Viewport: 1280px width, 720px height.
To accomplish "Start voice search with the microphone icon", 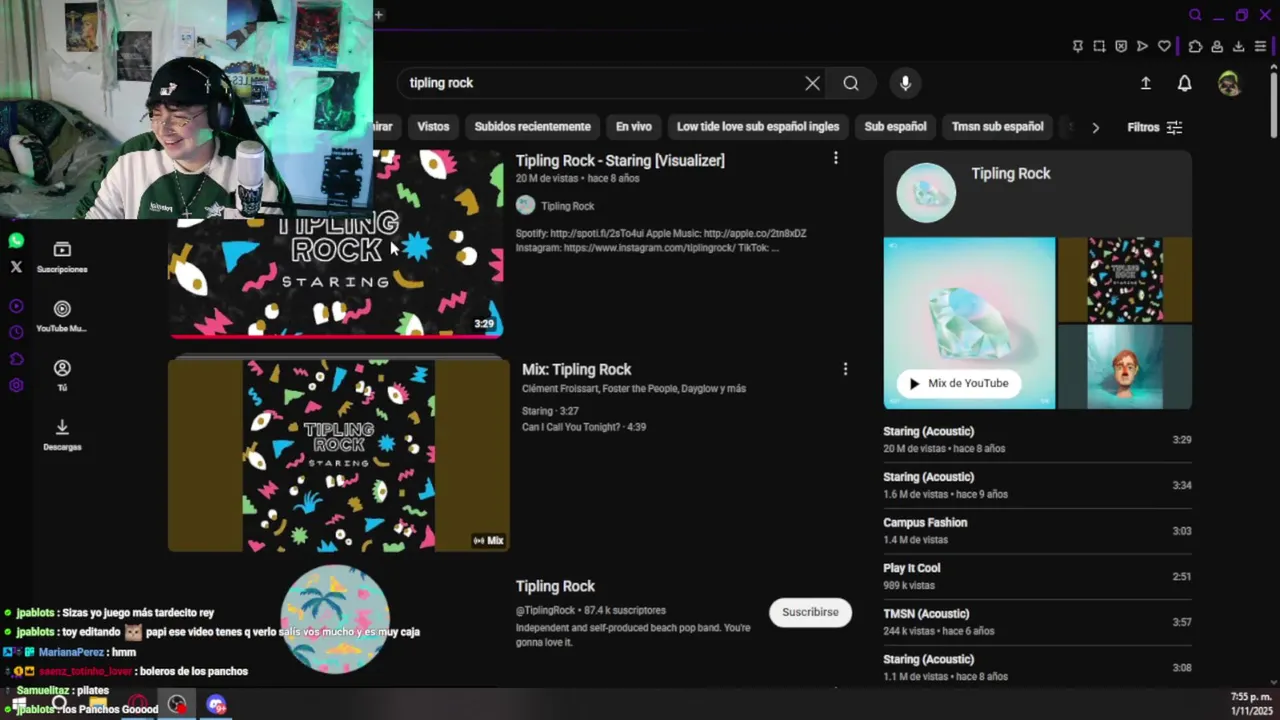I will 905,83.
